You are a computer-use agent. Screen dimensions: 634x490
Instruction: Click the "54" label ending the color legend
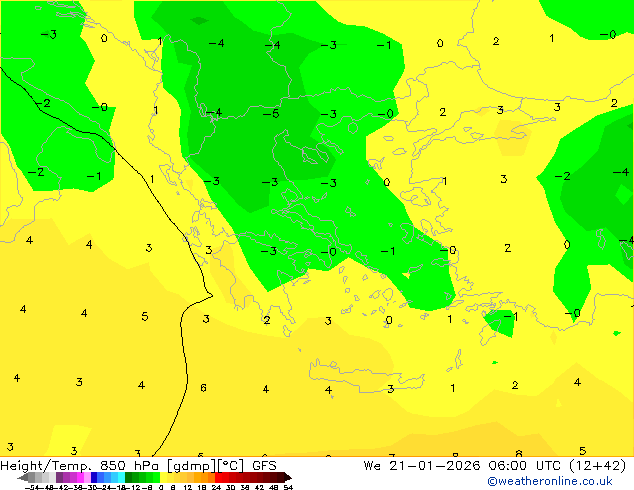pyautogui.click(x=288, y=487)
